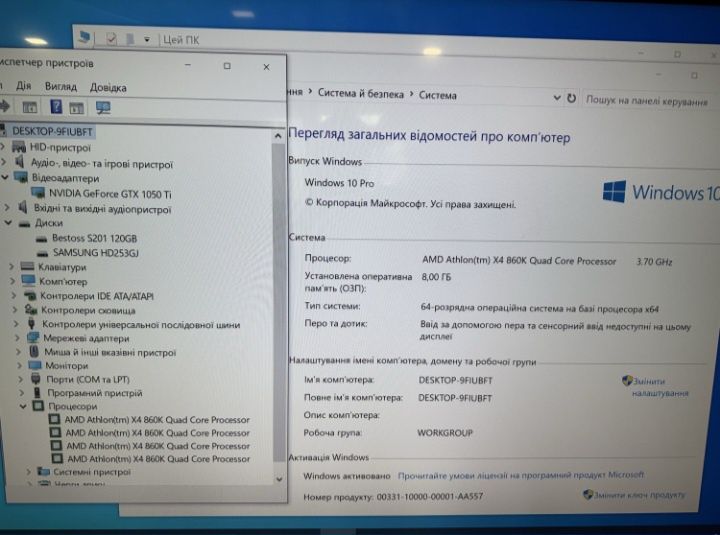Select the Bestoss S201 120GB disk
Screen dimensions: 720x535
coord(95,238)
